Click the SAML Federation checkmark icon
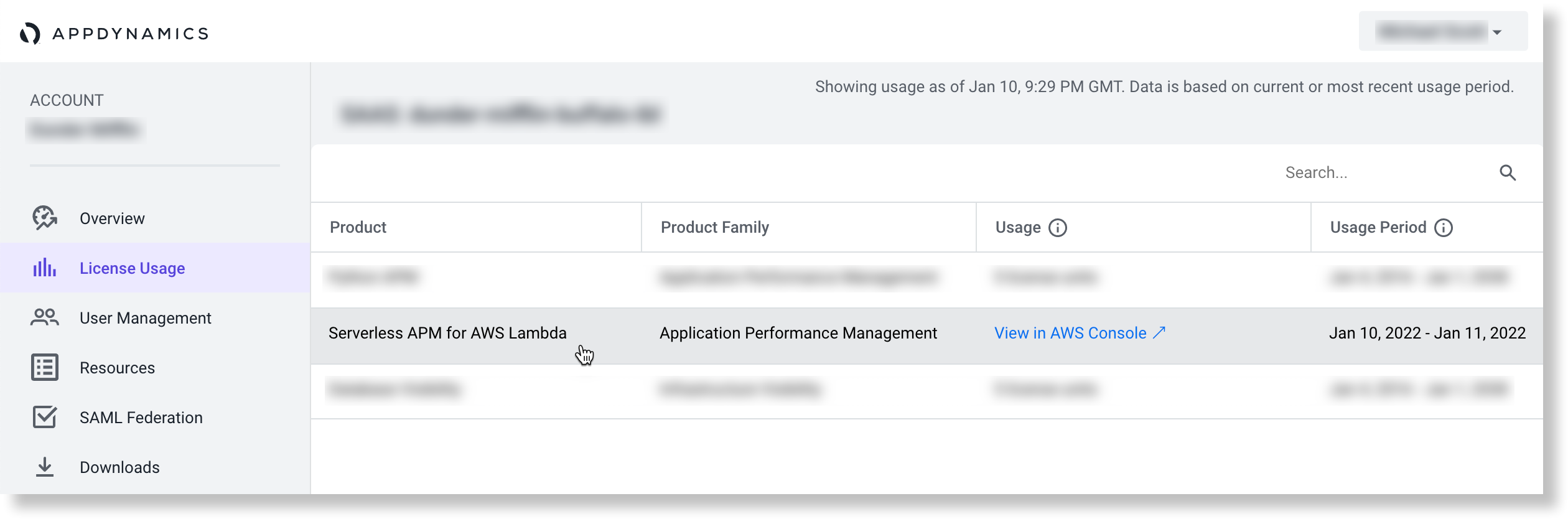The height and width of the screenshot is (519, 1568). [45, 417]
